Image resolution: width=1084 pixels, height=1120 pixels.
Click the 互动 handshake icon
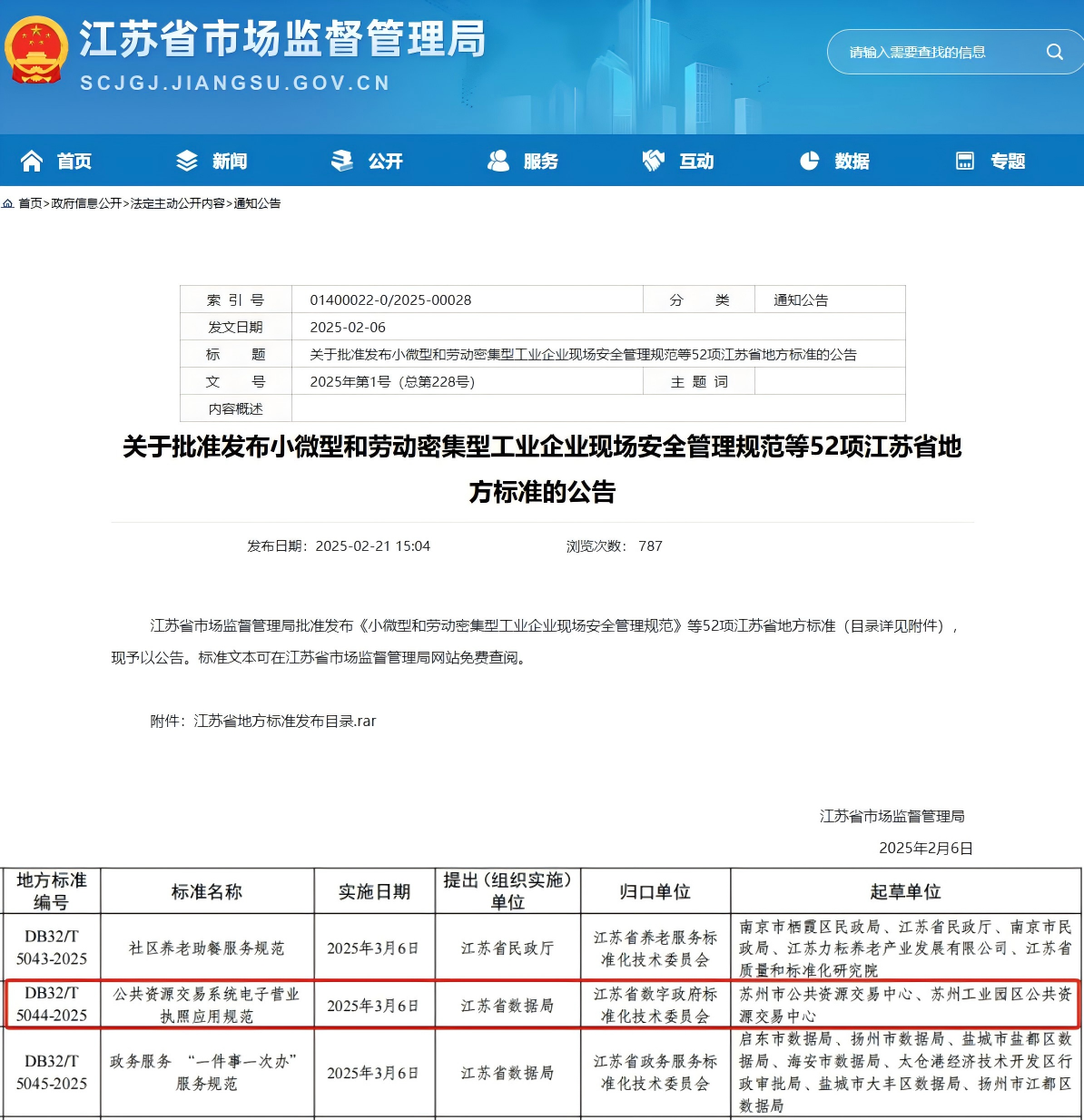point(654,161)
